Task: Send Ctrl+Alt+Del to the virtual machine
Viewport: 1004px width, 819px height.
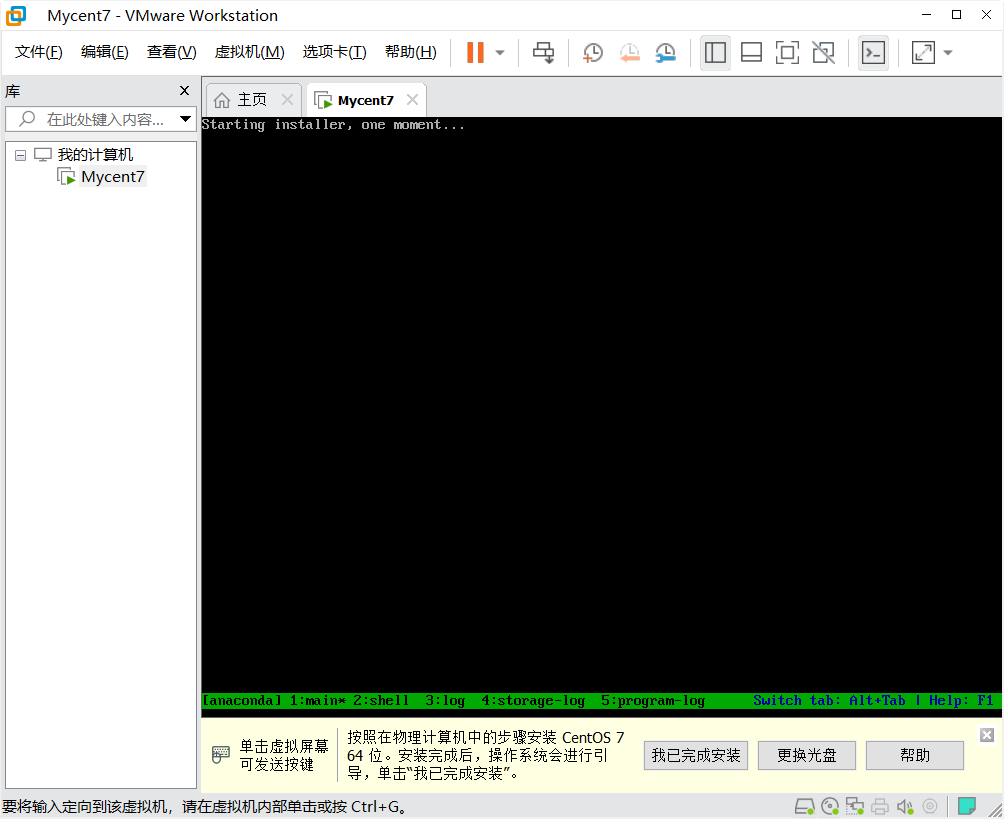Action: click(x=544, y=53)
